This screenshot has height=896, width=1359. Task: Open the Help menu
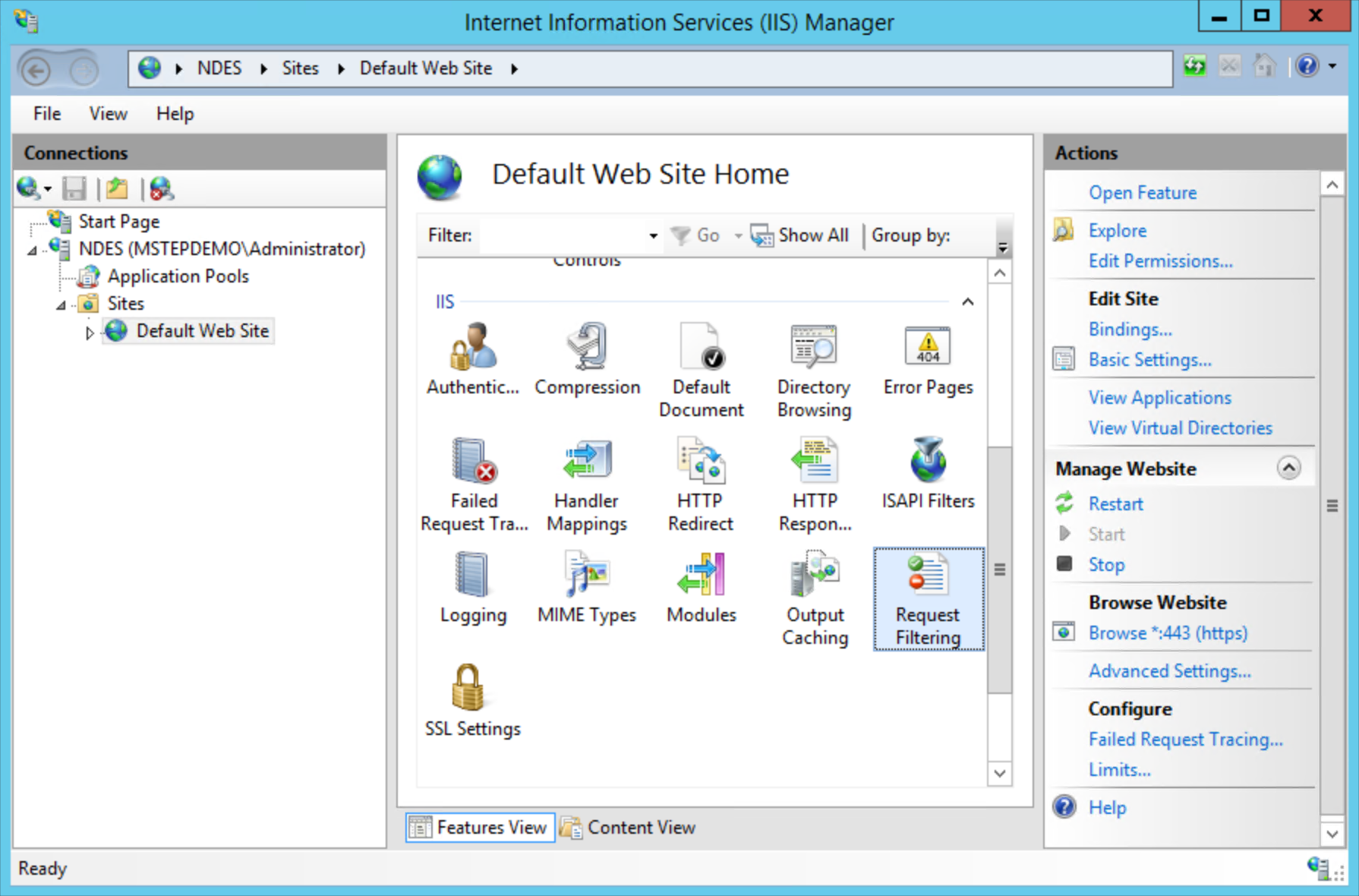pyautogui.click(x=175, y=113)
